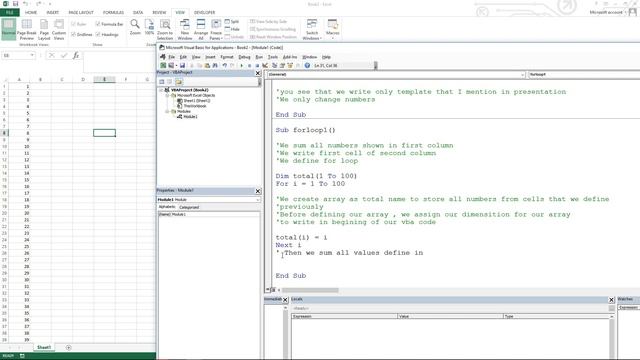Open Find with the binoculars icon
640x360 pixels.
tap(215, 65)
